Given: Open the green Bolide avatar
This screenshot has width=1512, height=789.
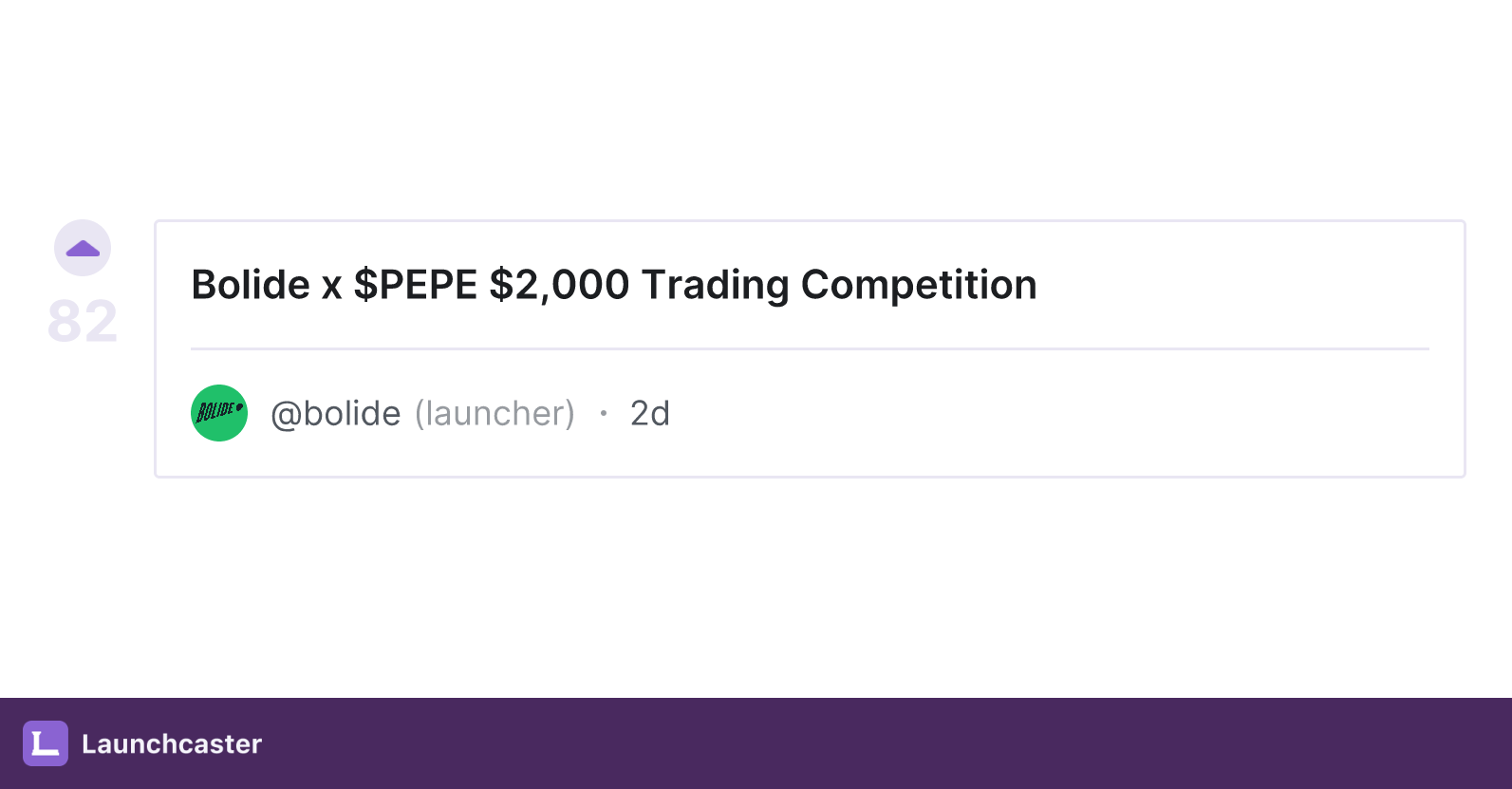Looking at the screenshot, I should 219,413.
